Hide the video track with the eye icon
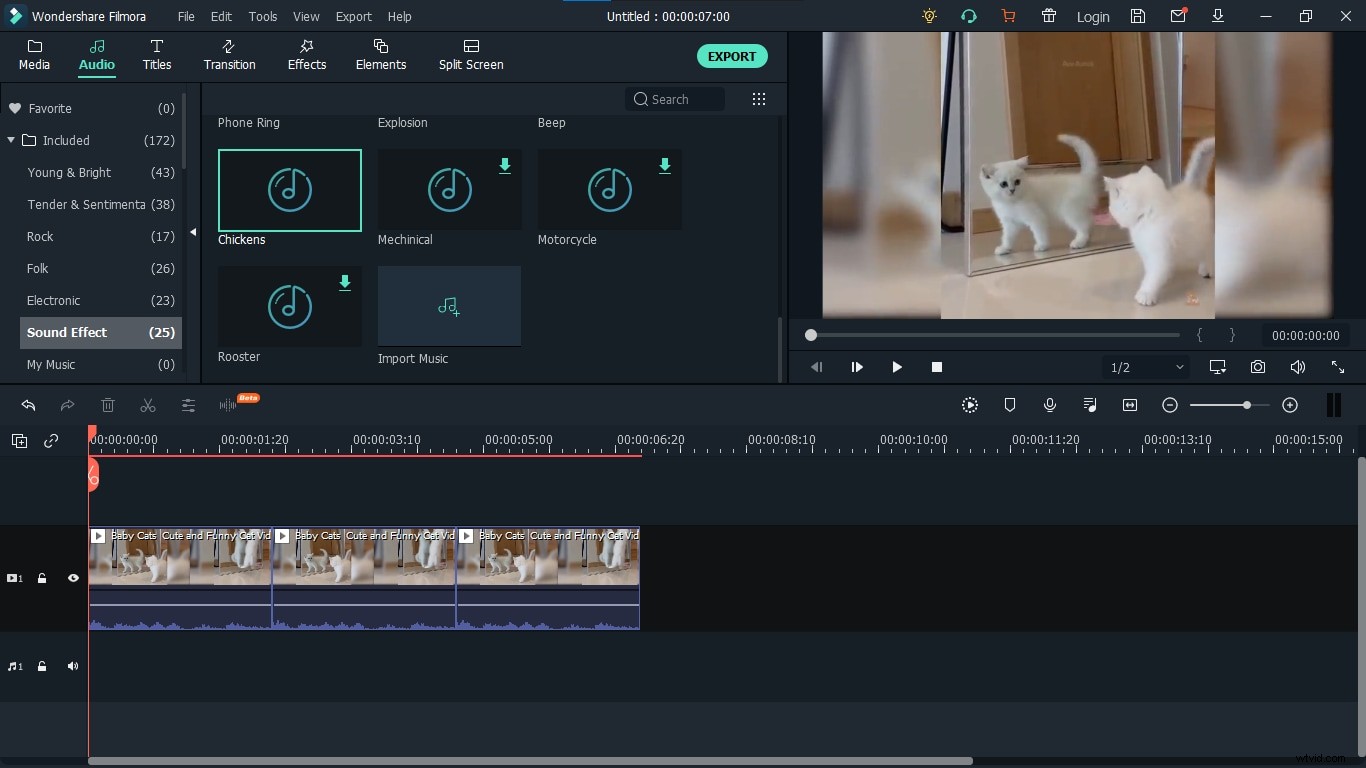This screenshot has width=1366, height=768. click(72, 578)
